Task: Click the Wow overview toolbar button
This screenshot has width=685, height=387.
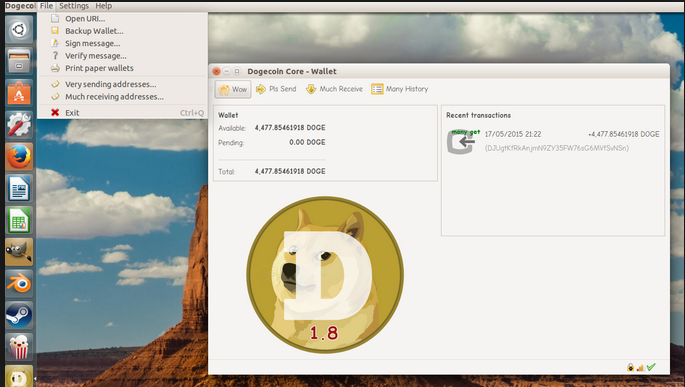Action: click(233, 89)
